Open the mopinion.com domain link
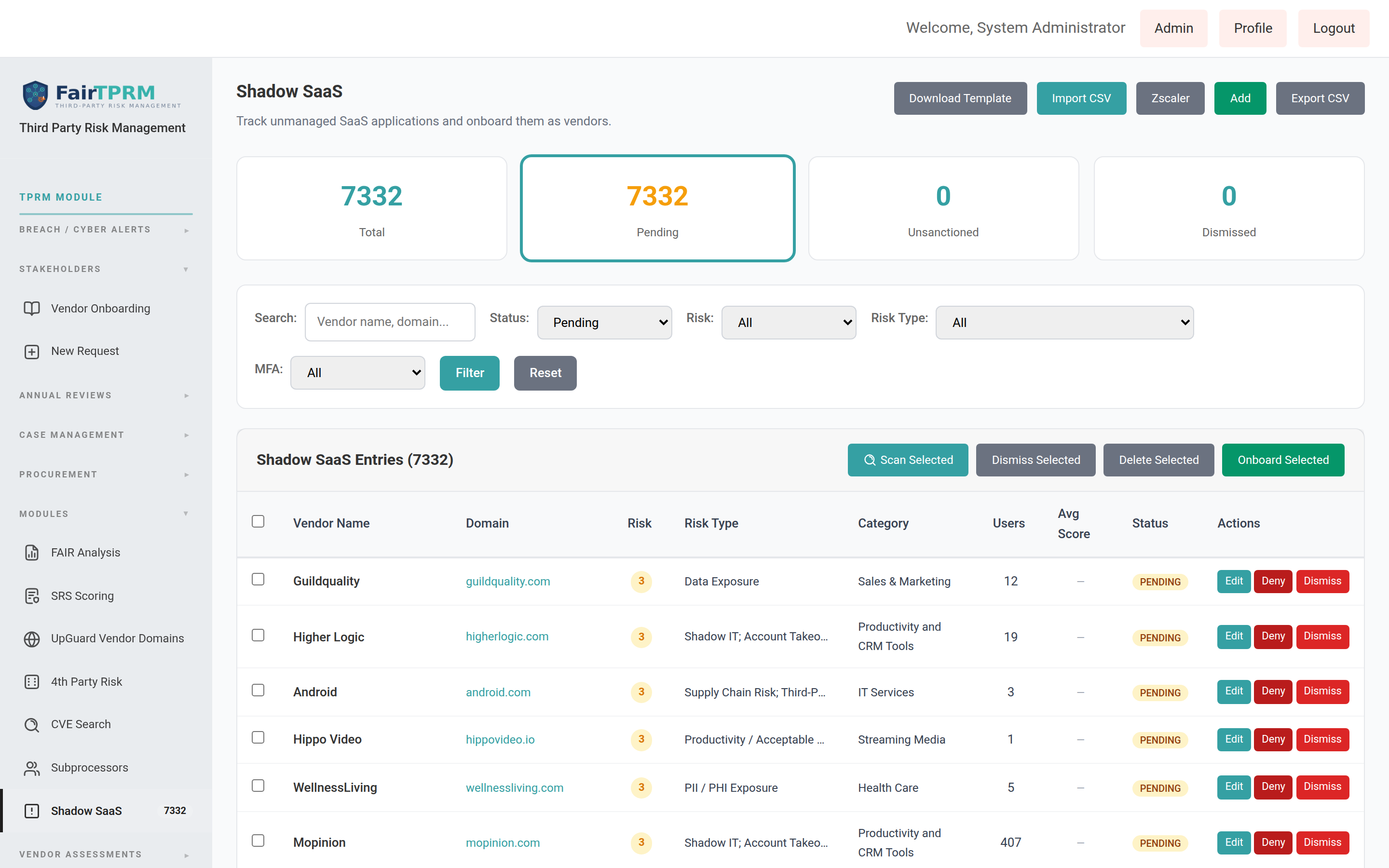 pos(502,843)
